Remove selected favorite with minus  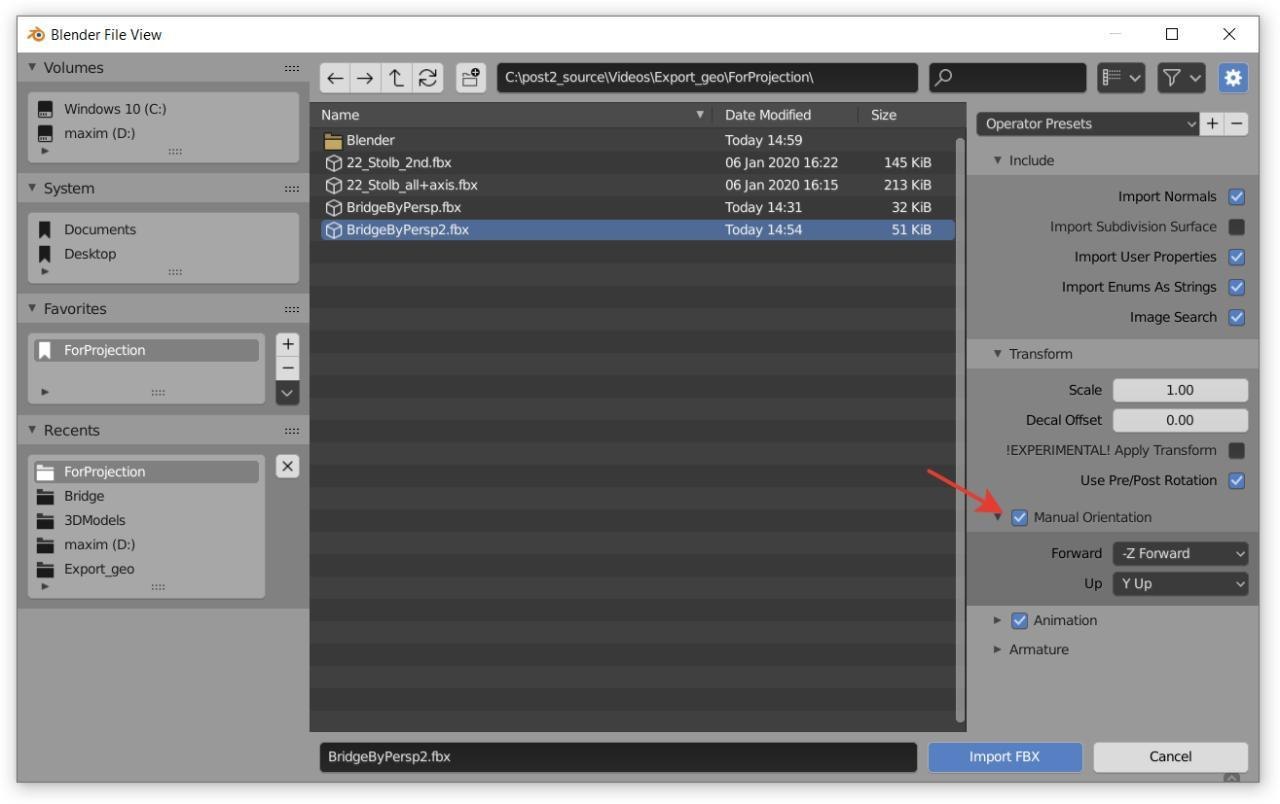tap(287, 368)
